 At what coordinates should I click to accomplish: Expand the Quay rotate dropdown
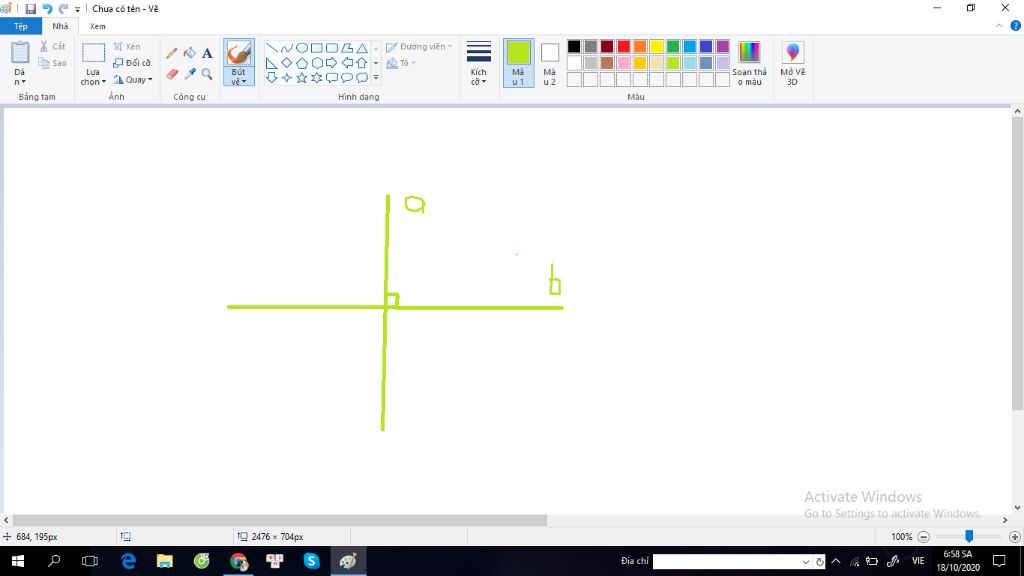(133, 80)
